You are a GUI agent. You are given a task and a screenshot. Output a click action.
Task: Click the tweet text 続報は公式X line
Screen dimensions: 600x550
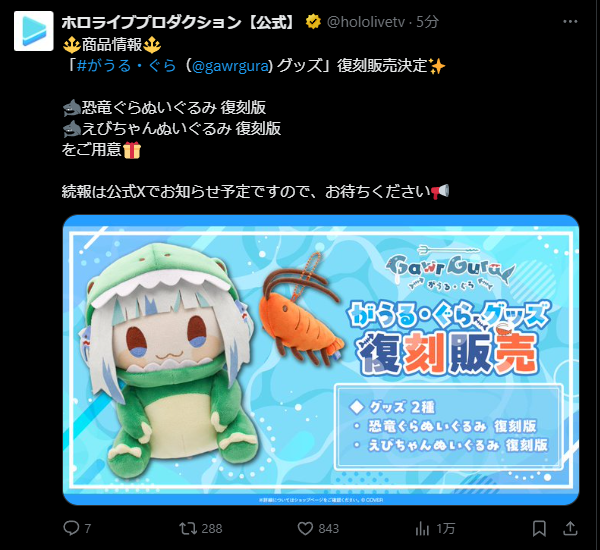click(255, 191)
